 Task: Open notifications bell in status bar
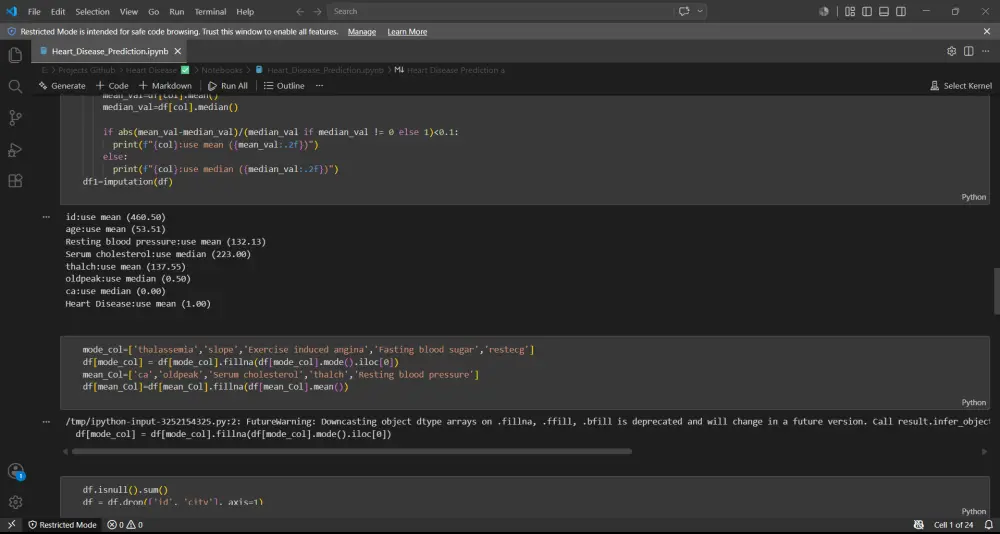[x=987, y=524]
